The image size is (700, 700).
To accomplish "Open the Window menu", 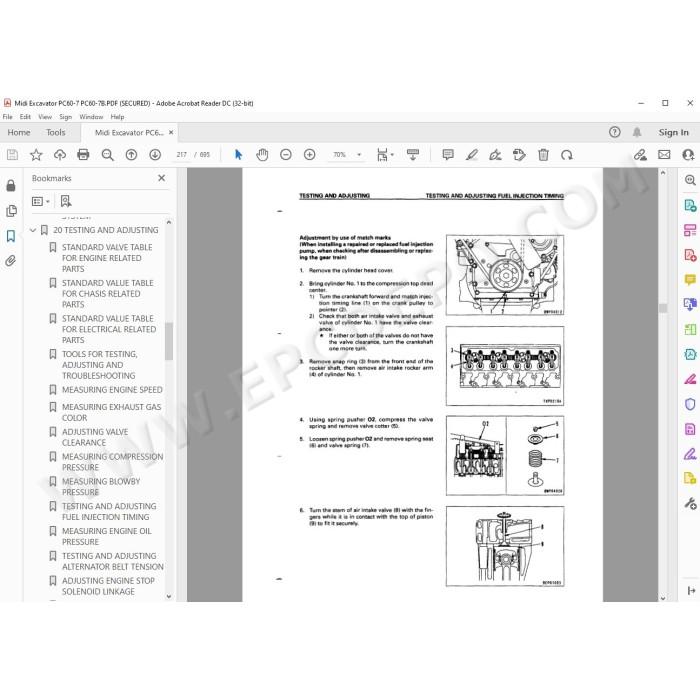I will (91, 117).
